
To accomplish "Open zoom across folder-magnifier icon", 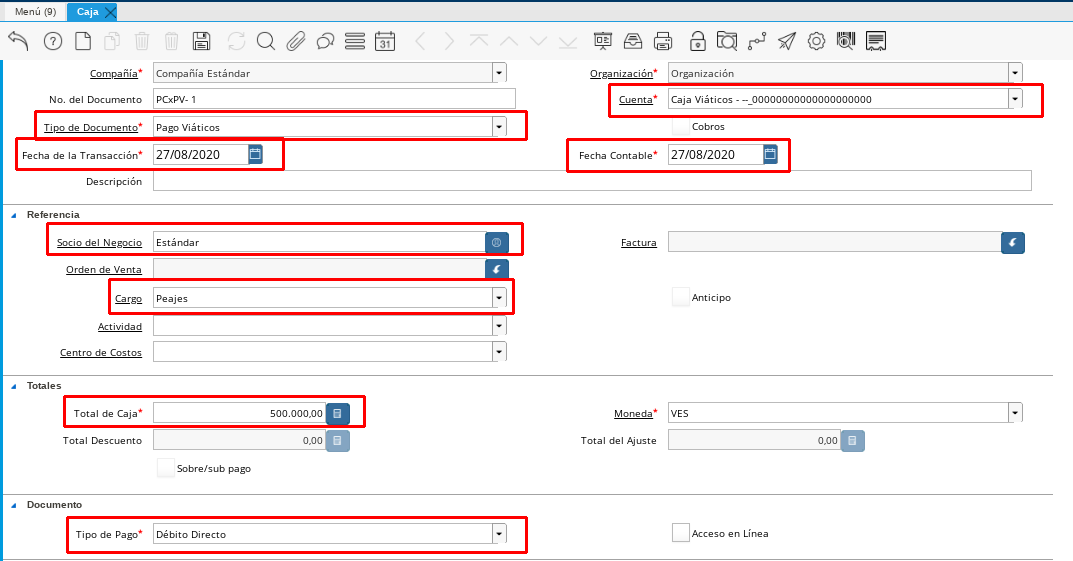I will 727,41.
